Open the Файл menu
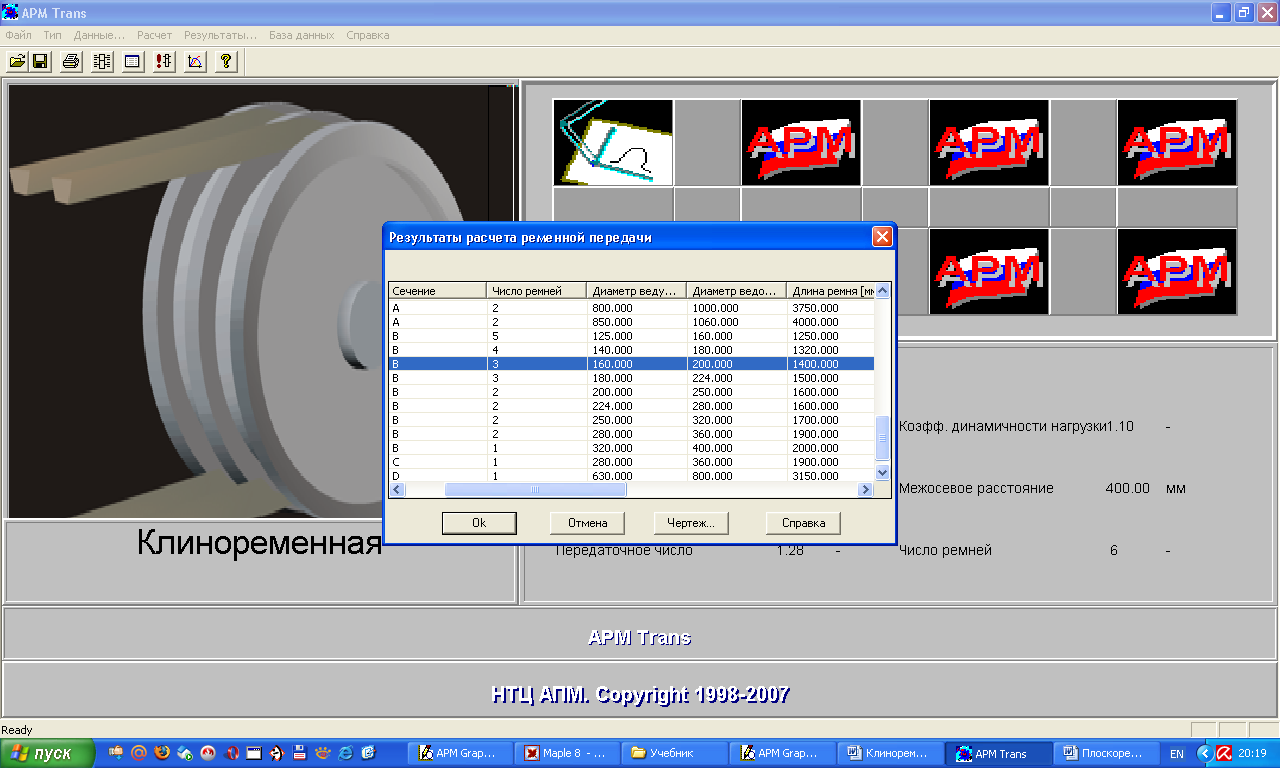 (19, 35)
